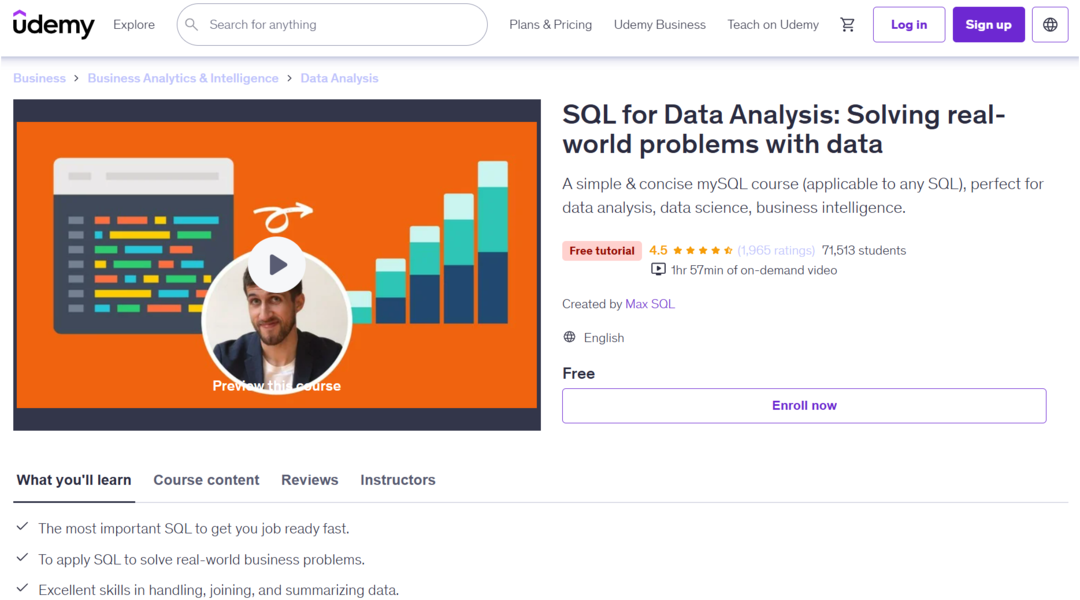Go to Business Analytics & Intelligence breadcrumb
The height and width of the screenshot is (600, 1080).
(x=183, y=78)
